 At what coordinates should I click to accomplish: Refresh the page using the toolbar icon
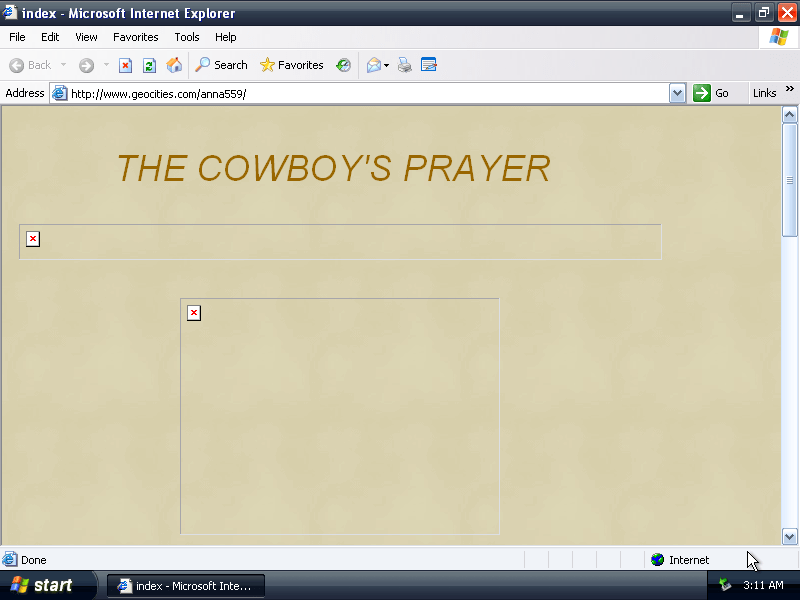coord(149,65)
